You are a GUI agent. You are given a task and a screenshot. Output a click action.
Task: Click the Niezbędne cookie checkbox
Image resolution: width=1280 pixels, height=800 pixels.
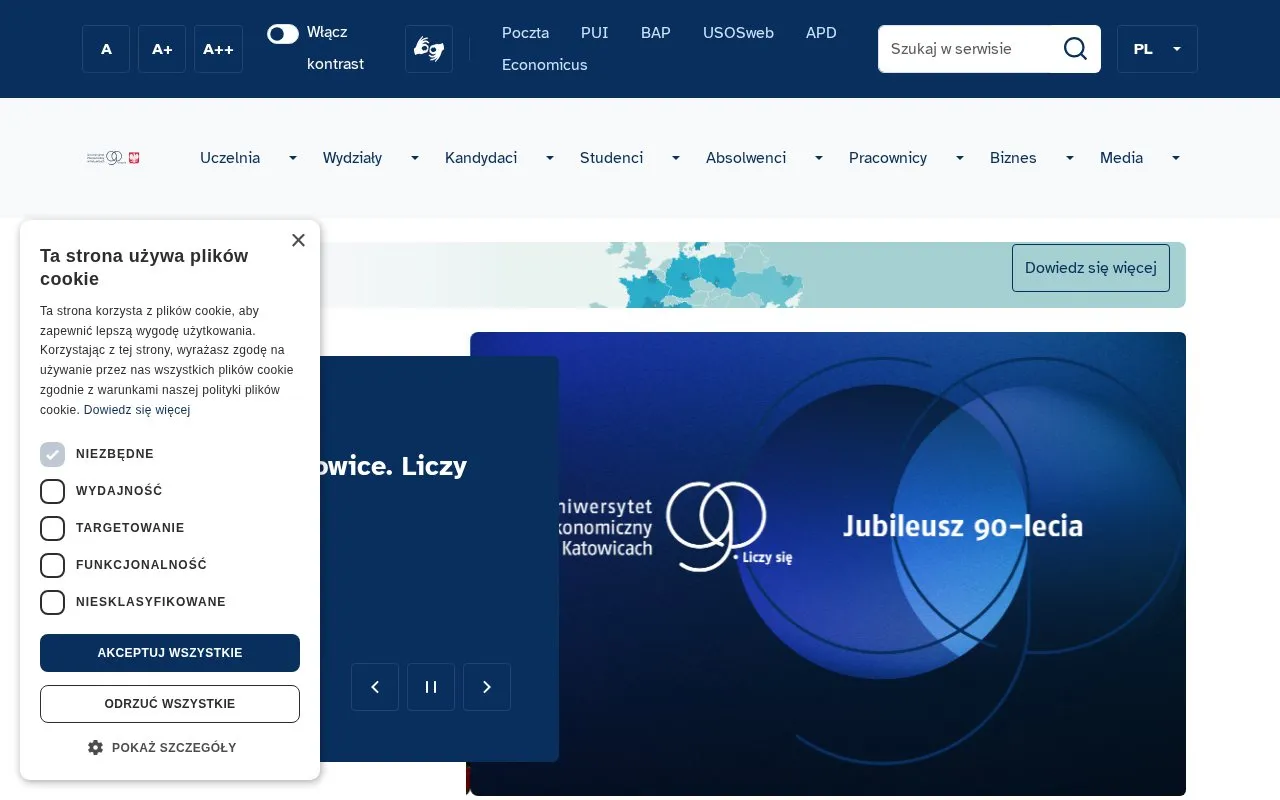tap(52, 454)
